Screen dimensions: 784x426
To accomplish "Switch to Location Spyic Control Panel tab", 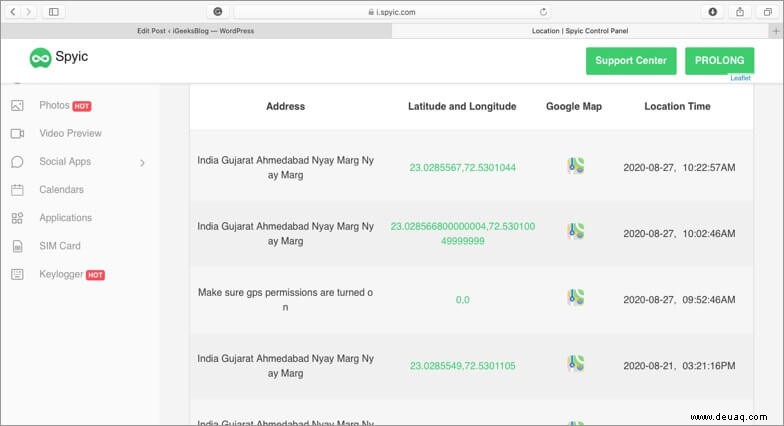I will point(580,31).
